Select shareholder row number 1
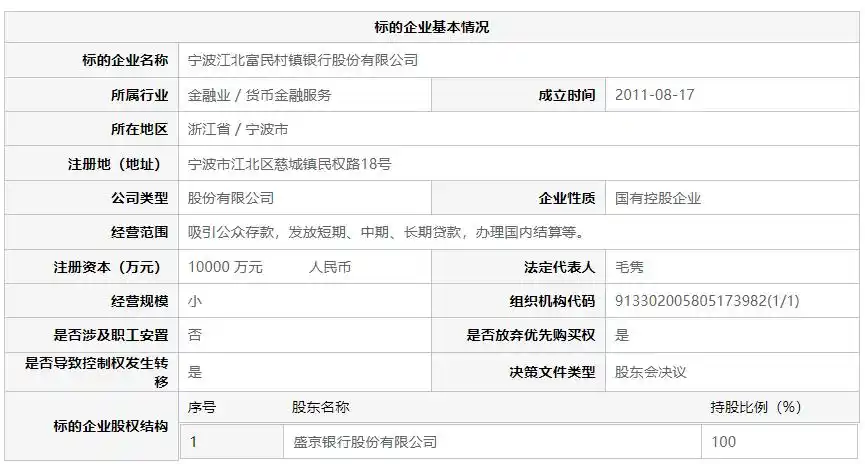This screenshot has height=464, width=865. coord(194,441)
